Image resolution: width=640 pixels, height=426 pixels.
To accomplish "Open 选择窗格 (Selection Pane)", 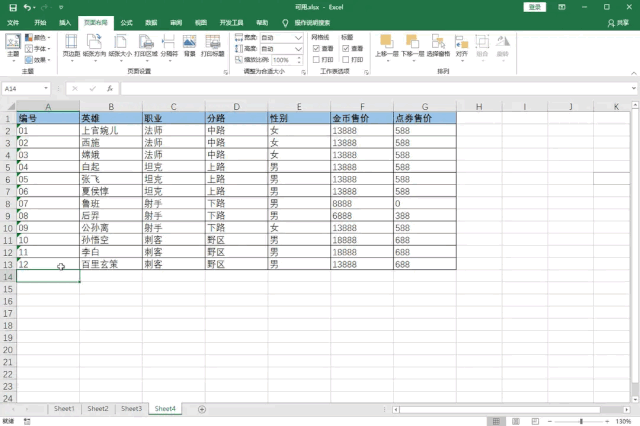I will click(438, 45).
